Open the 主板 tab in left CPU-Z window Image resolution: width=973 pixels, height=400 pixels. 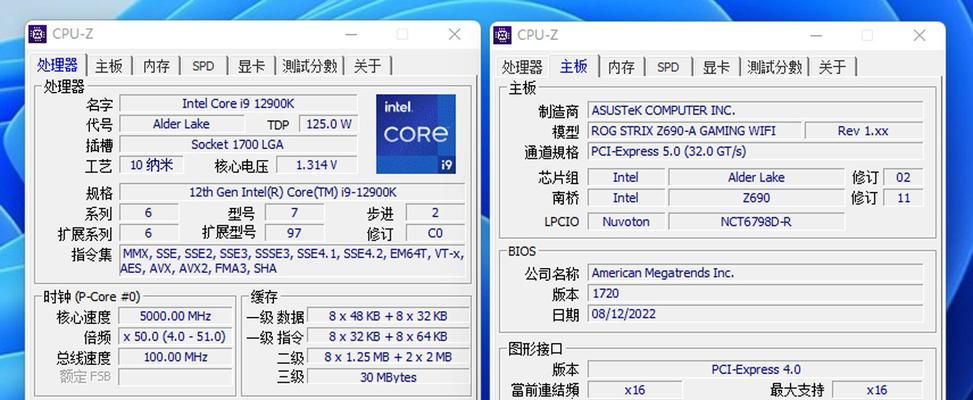click(x=109, y=66)
